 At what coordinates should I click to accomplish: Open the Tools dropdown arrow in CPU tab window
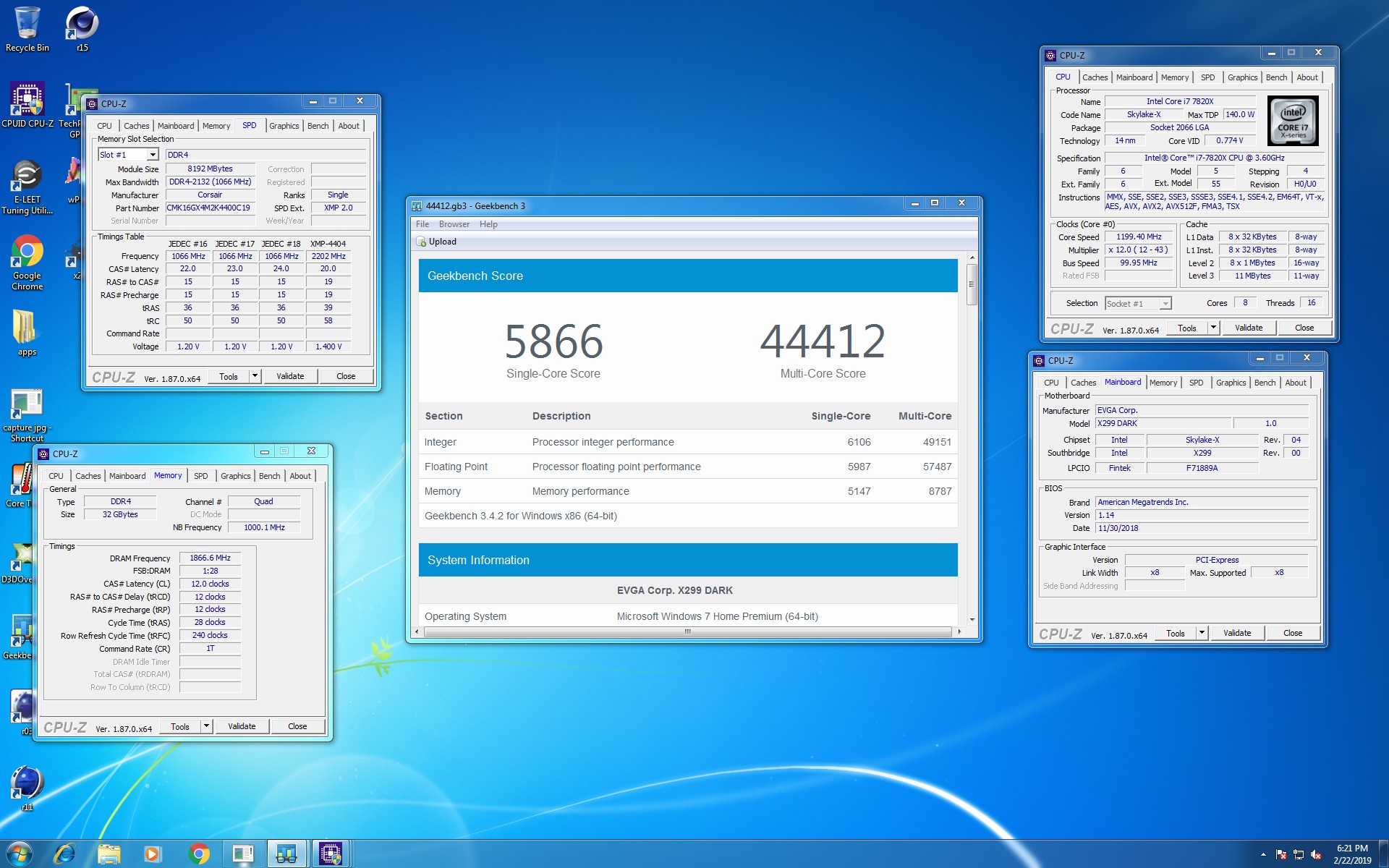pos(1213,328)
